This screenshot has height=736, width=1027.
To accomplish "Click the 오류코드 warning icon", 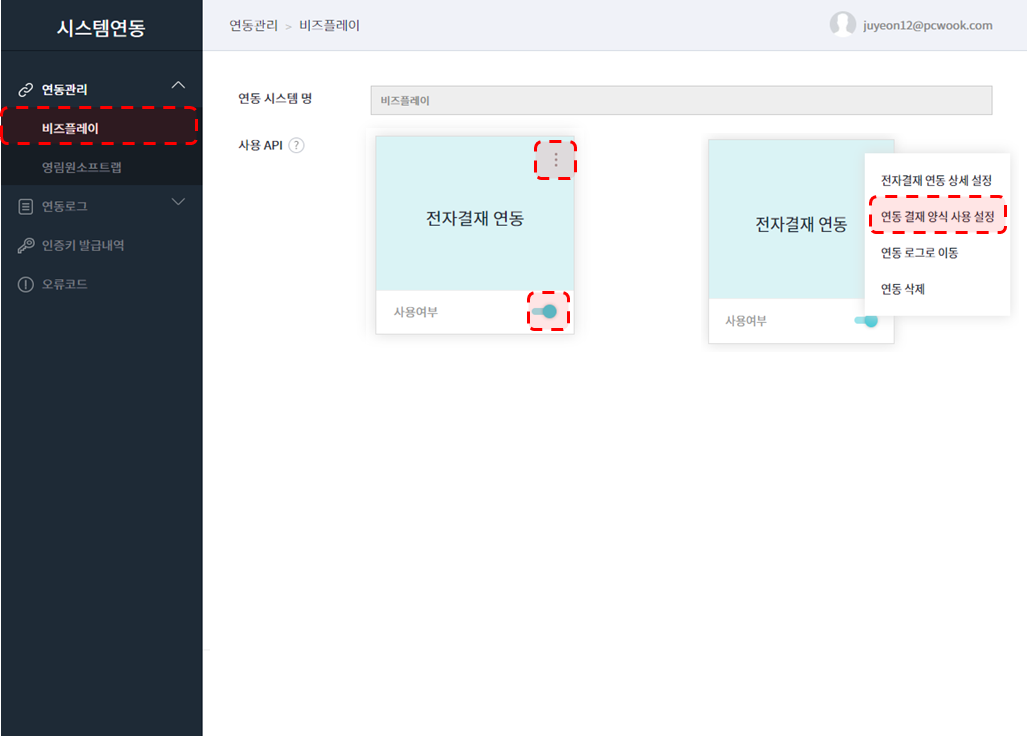I will [26, 285].
